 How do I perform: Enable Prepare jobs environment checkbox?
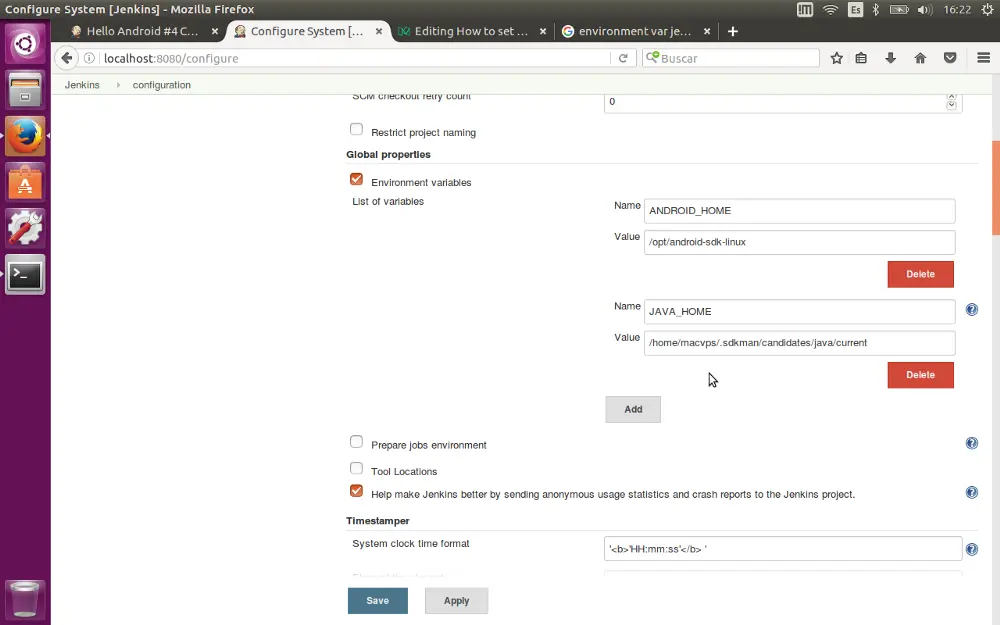coord(357,442)
